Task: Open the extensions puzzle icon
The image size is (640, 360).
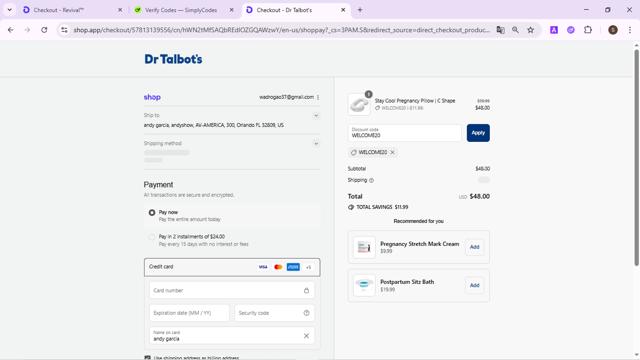Action: click(x=588, y=30)
